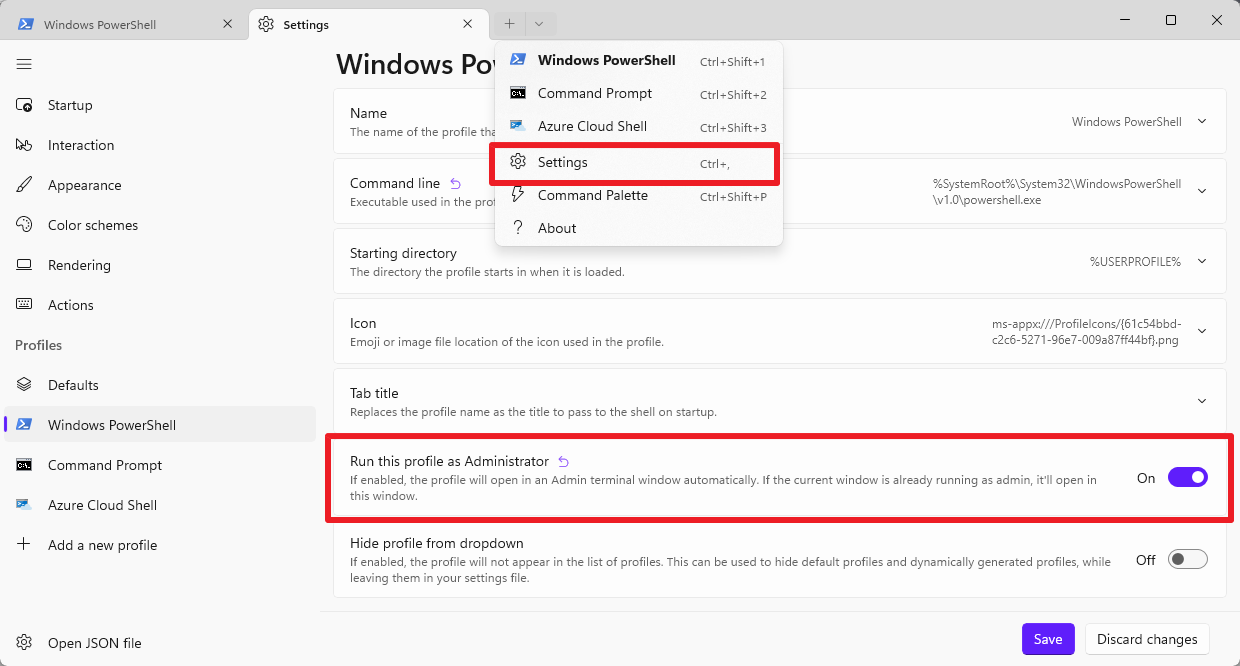The image size is (1240, 666).
Task: Disable Run this profile as Administrator
Action: [x=1187, y=477]
